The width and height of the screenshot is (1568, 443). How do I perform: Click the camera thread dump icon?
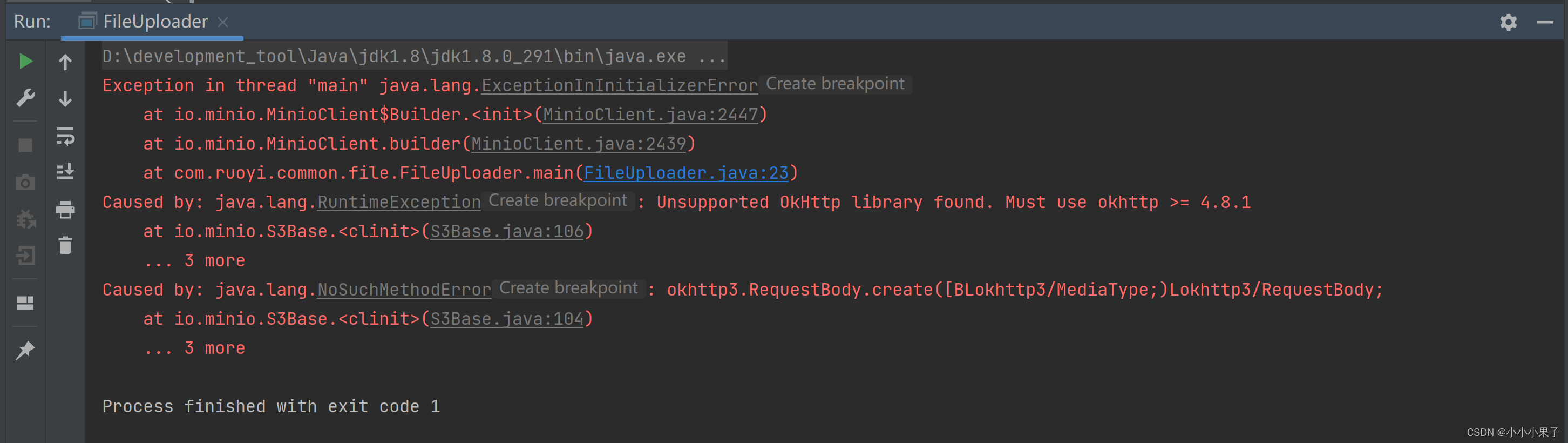tap(25, 182)
